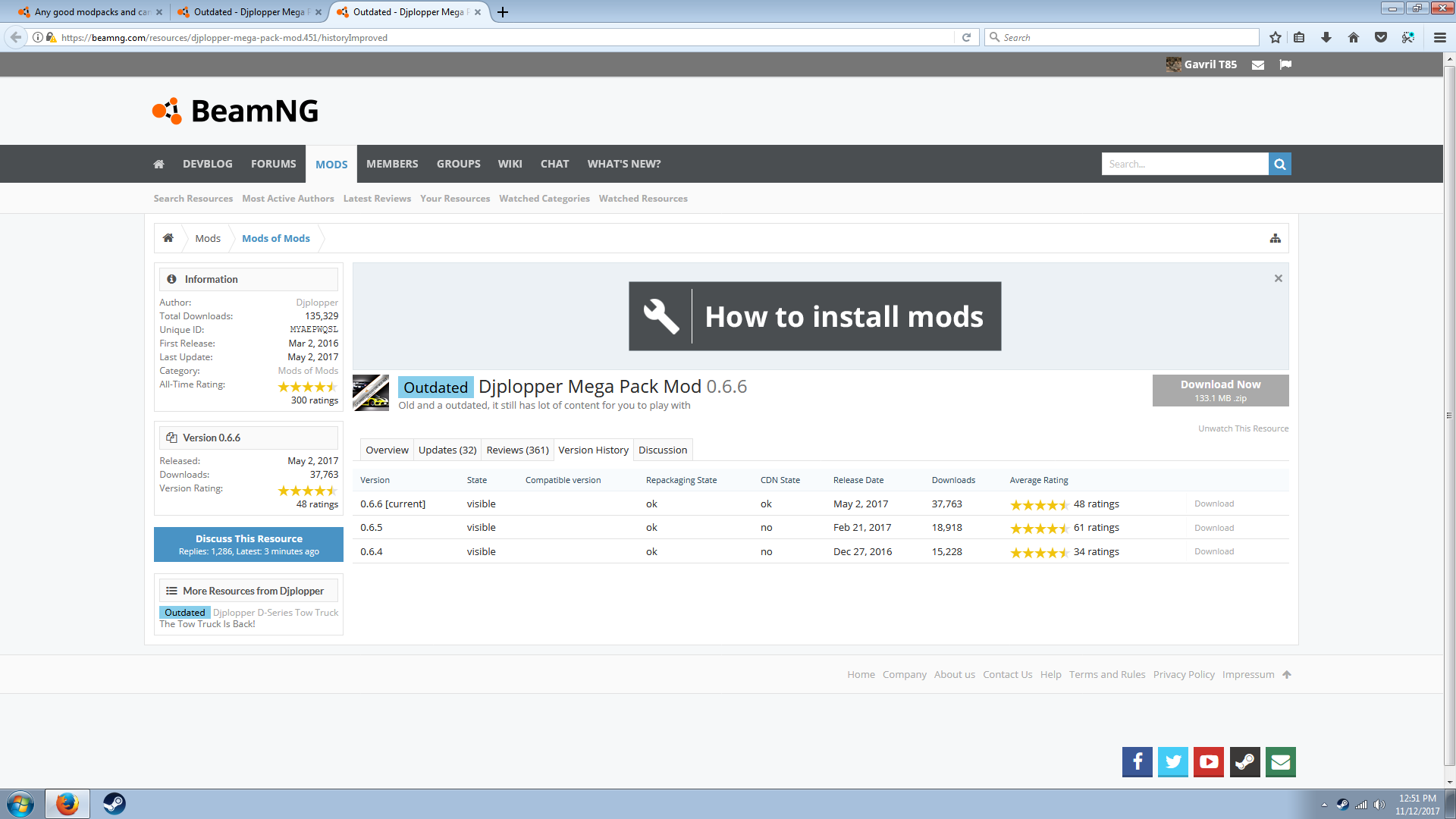1456x819 pixels.
Task: Open the alerts flag icon
Action: (1285, 64)
